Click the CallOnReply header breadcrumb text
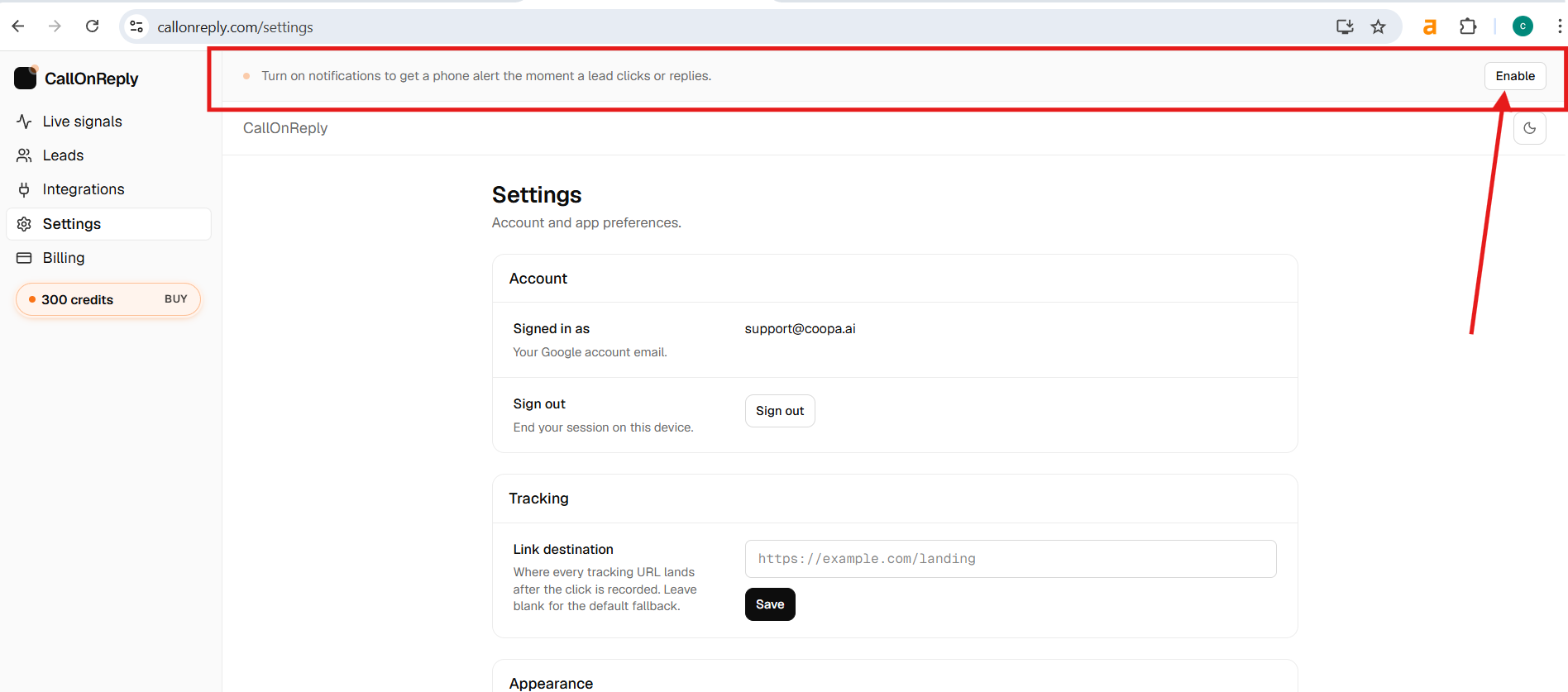This screenshot has height=692, width=1568. pos(285,128)
